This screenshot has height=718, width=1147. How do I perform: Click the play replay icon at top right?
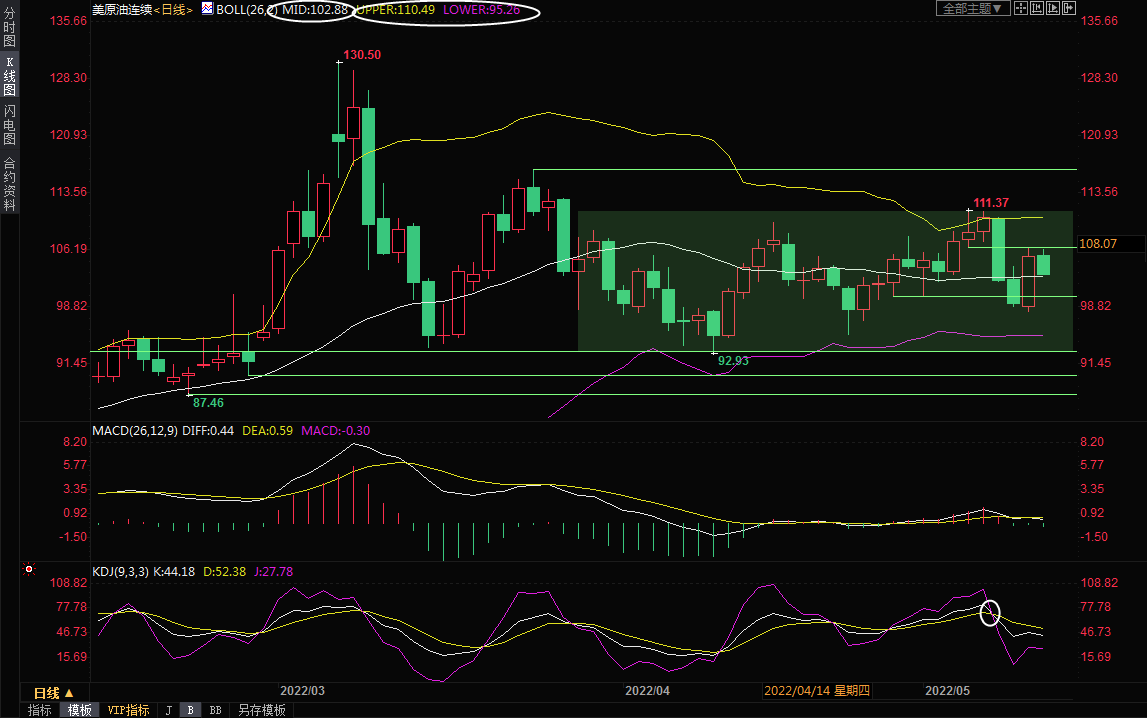coord(1053,8)
